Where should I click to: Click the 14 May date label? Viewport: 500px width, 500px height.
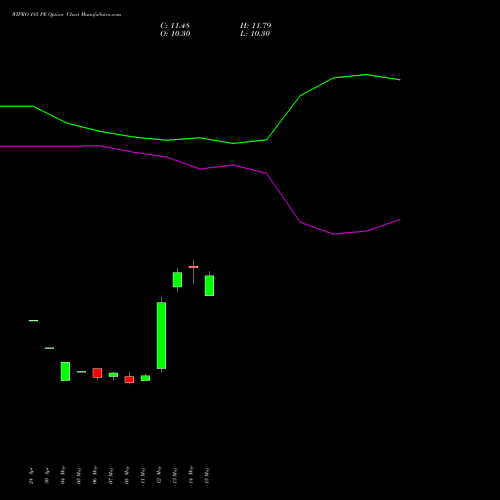[191, 475]
